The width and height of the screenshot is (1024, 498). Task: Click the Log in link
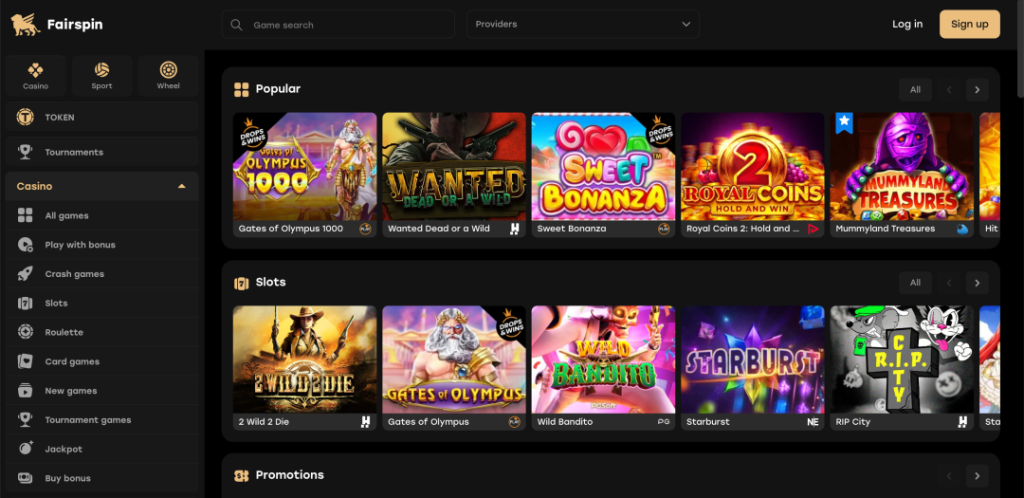pyautogui.click(x=907, y=24)
